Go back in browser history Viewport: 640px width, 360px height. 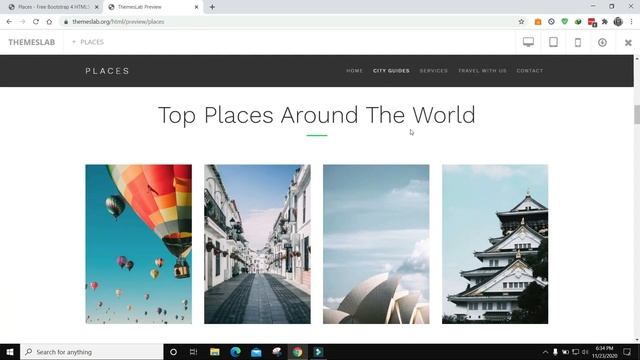pos(9,22)
